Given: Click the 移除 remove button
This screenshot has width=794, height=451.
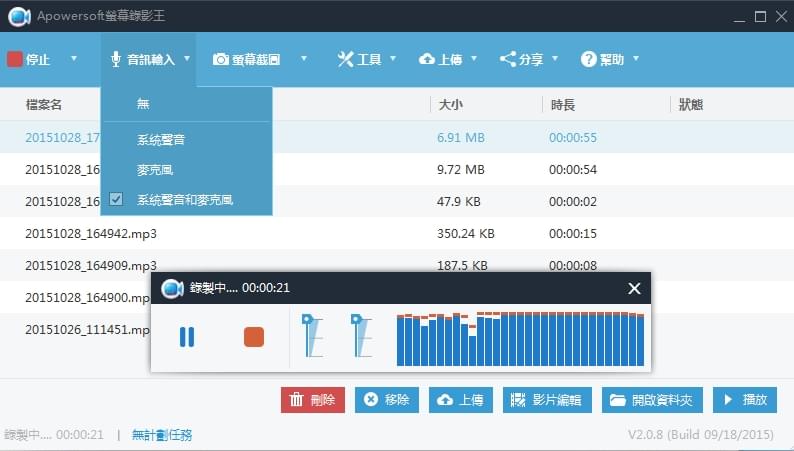Looking at the screenshot, I should (x=387, y=400).
